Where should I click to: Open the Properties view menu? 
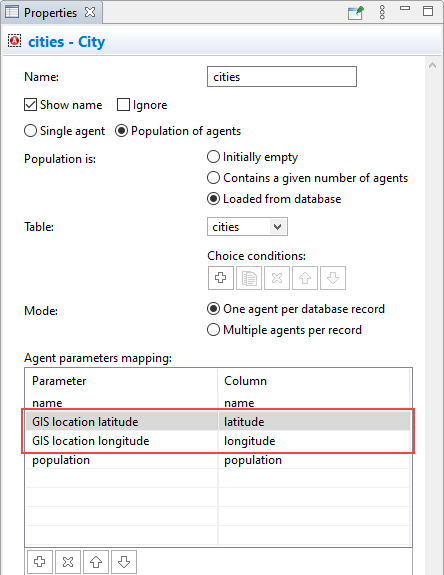(x=382, y=12)
